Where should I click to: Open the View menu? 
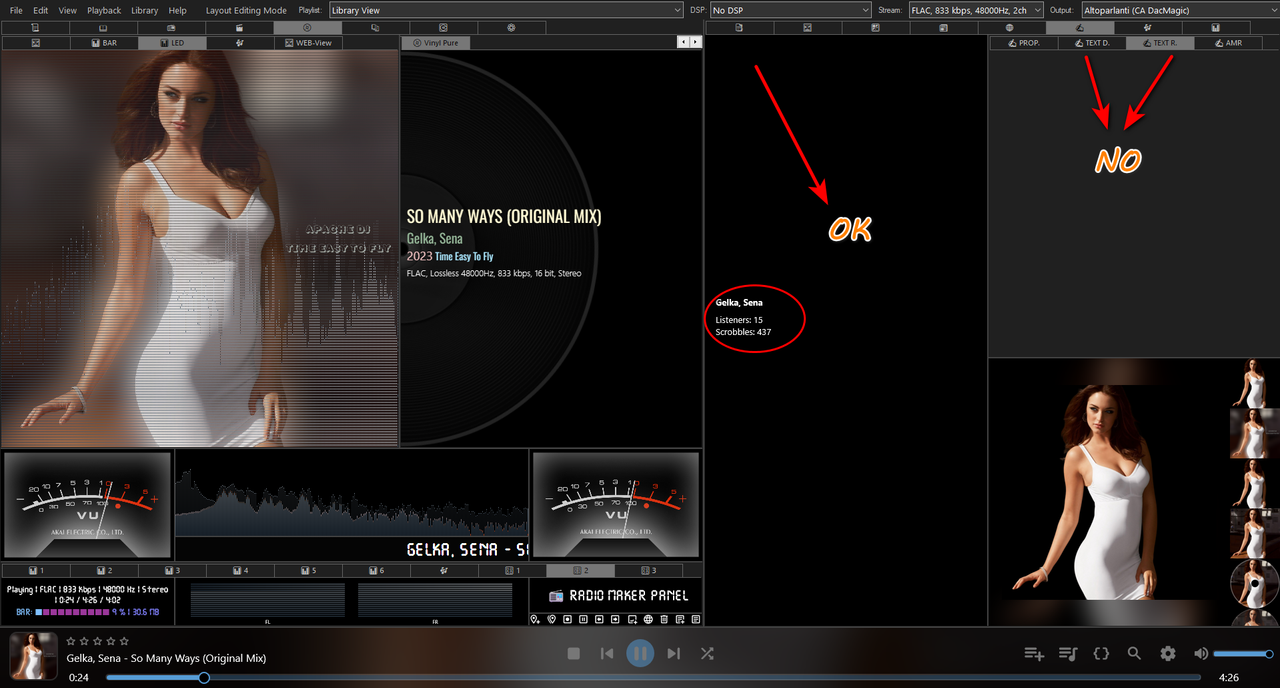click(68, 10)
